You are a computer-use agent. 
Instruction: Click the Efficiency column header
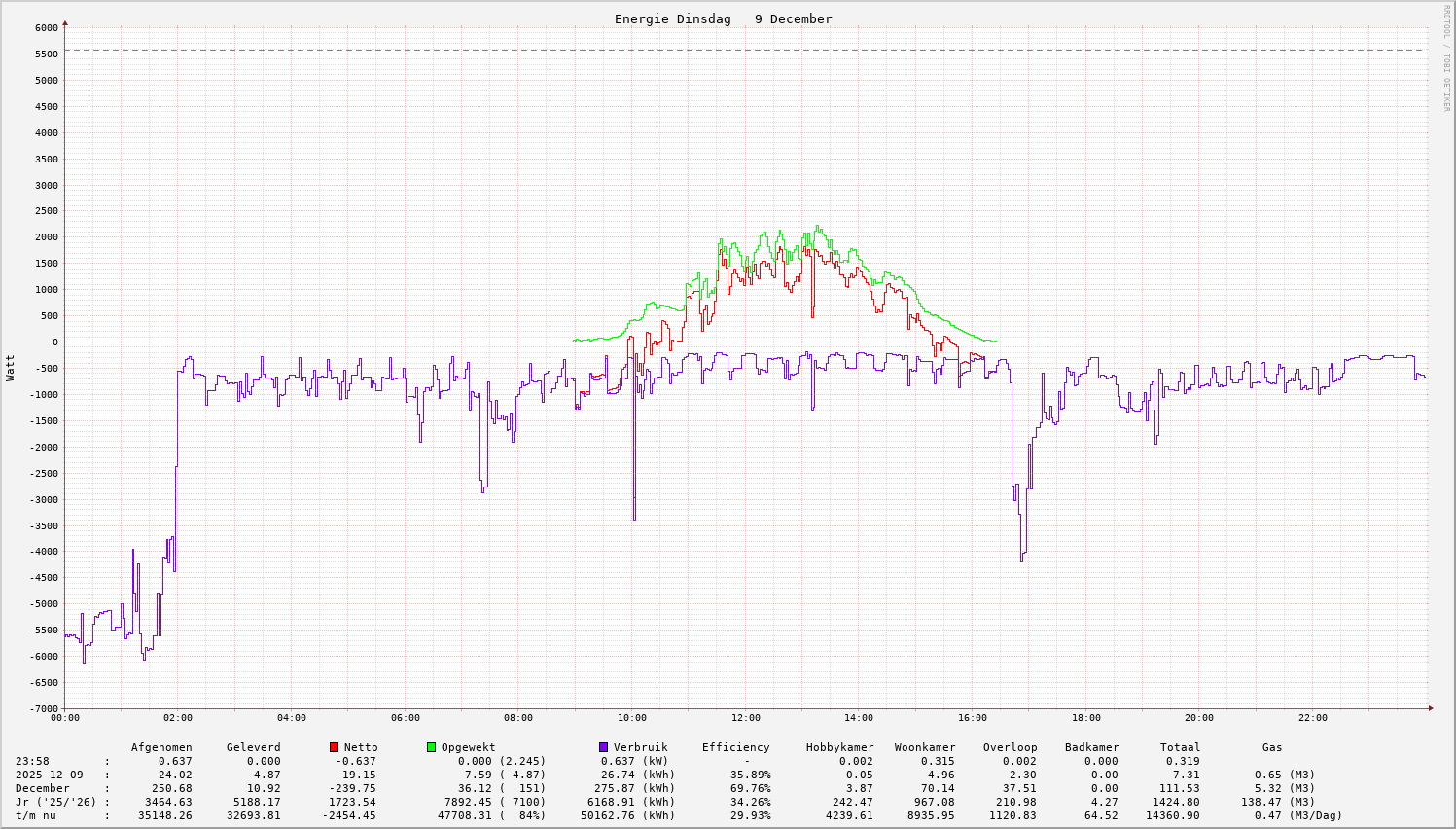click(x=735, y=747)
